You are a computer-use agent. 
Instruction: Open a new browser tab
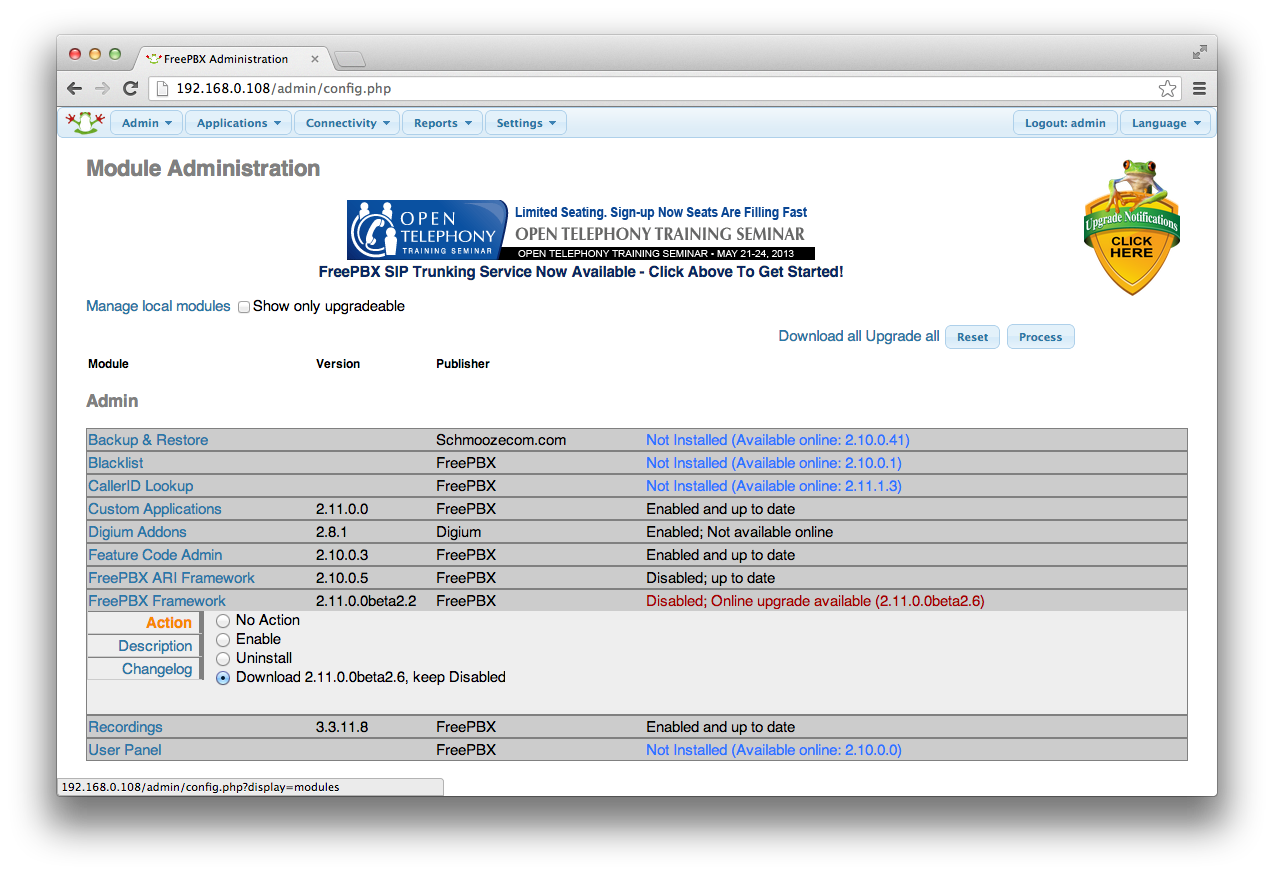pyautogui.click(x=350, y=59)
